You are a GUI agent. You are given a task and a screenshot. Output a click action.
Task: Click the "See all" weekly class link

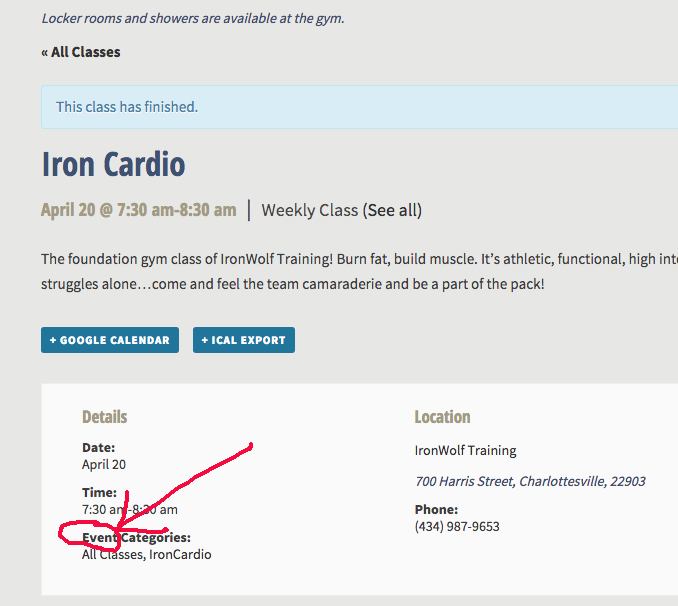(392, 210)
